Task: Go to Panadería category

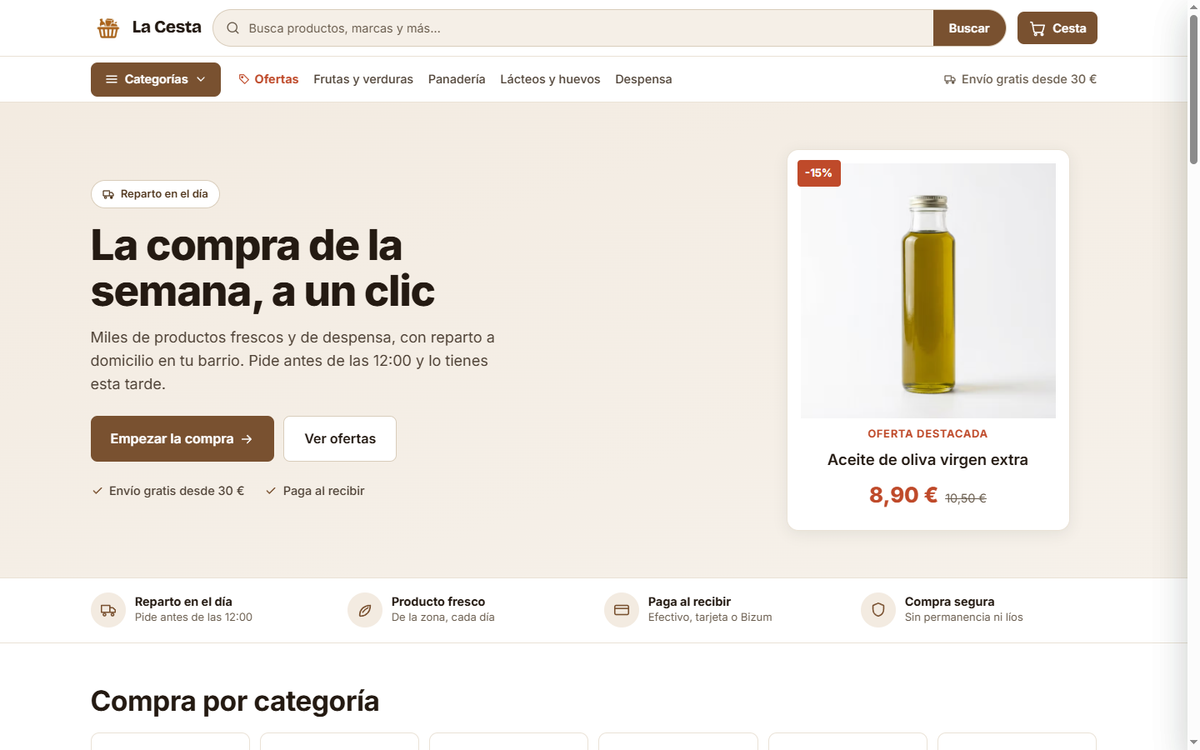Action: coord(457,79)
